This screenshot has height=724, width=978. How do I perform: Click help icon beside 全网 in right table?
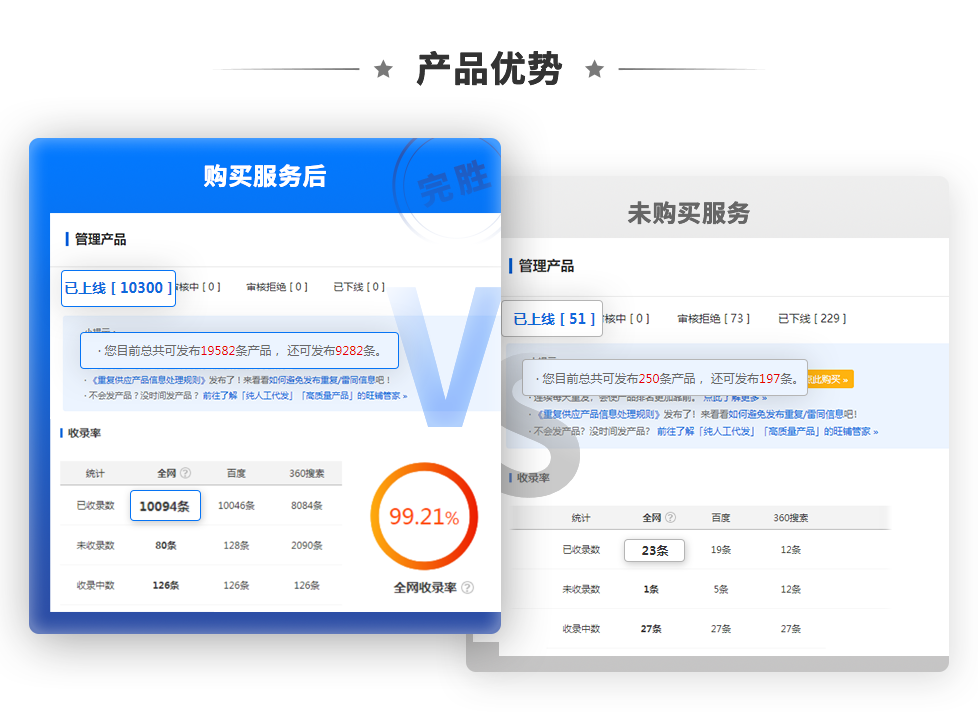[671, 518]
